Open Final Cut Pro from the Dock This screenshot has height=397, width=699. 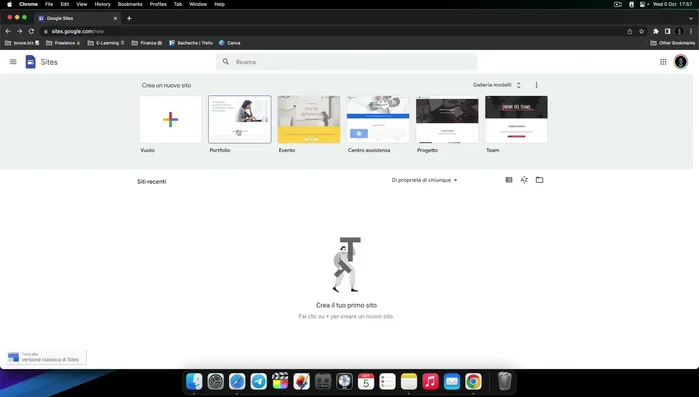[280, 382]
